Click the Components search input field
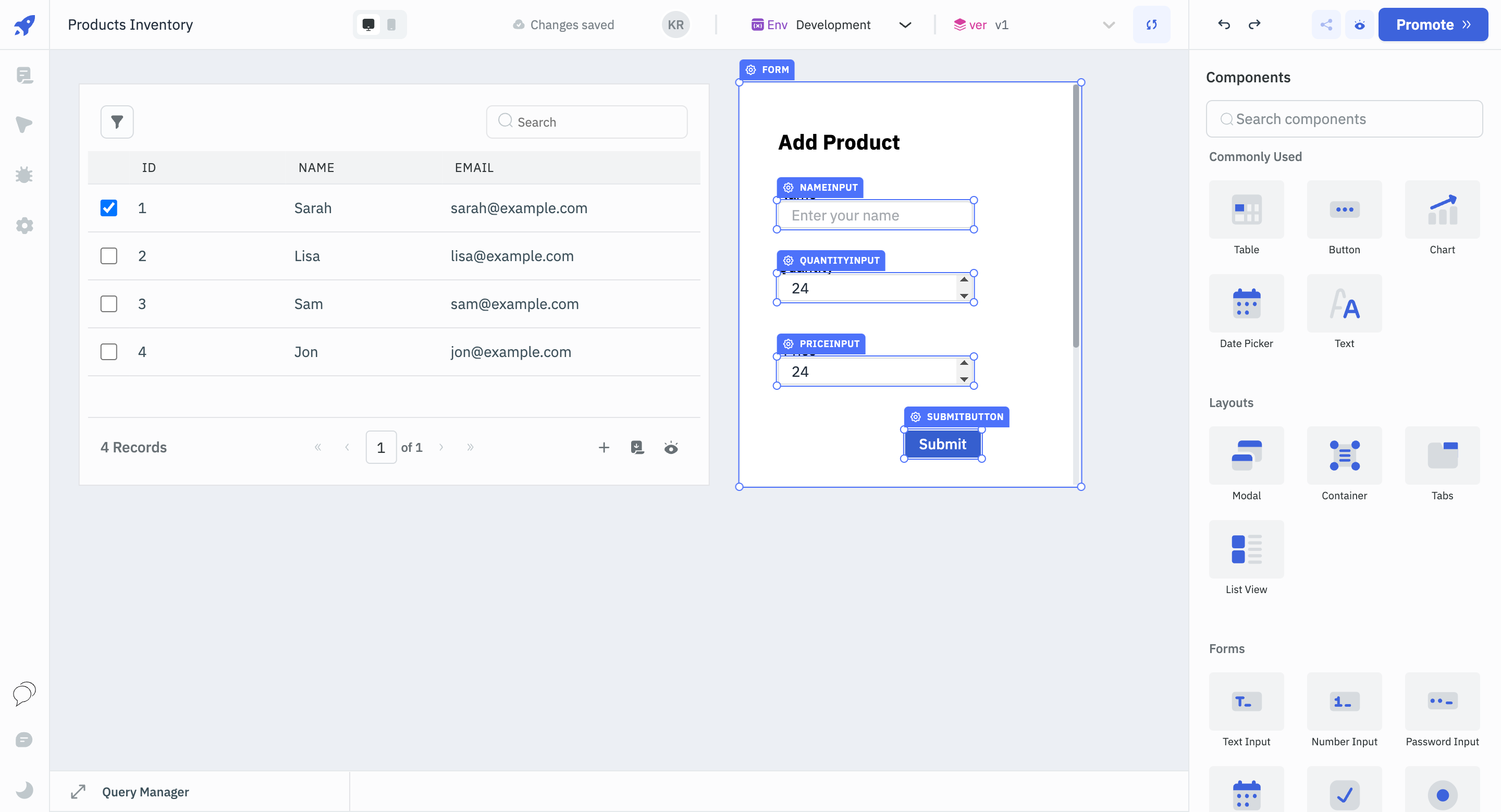 coord(1345,118)
